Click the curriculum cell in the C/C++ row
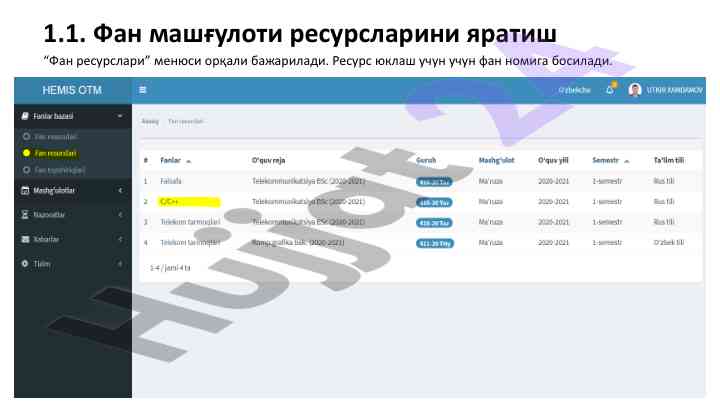This screenshot has height=405, width=720. pyautogui.click(x=309, y=202)
